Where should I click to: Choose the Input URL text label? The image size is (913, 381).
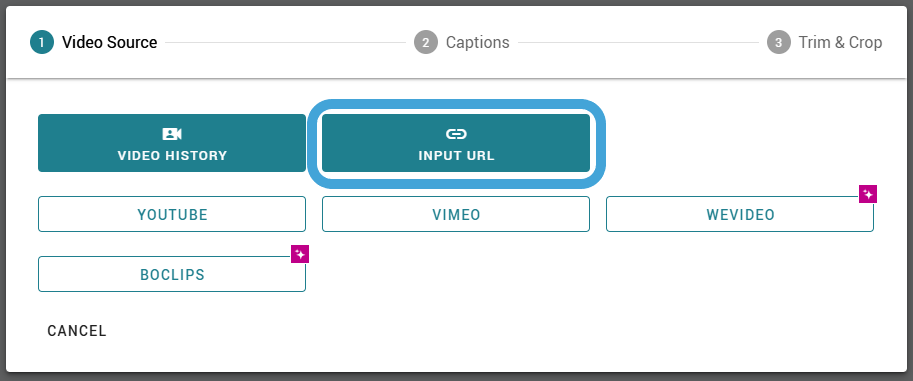click(456, 156)
